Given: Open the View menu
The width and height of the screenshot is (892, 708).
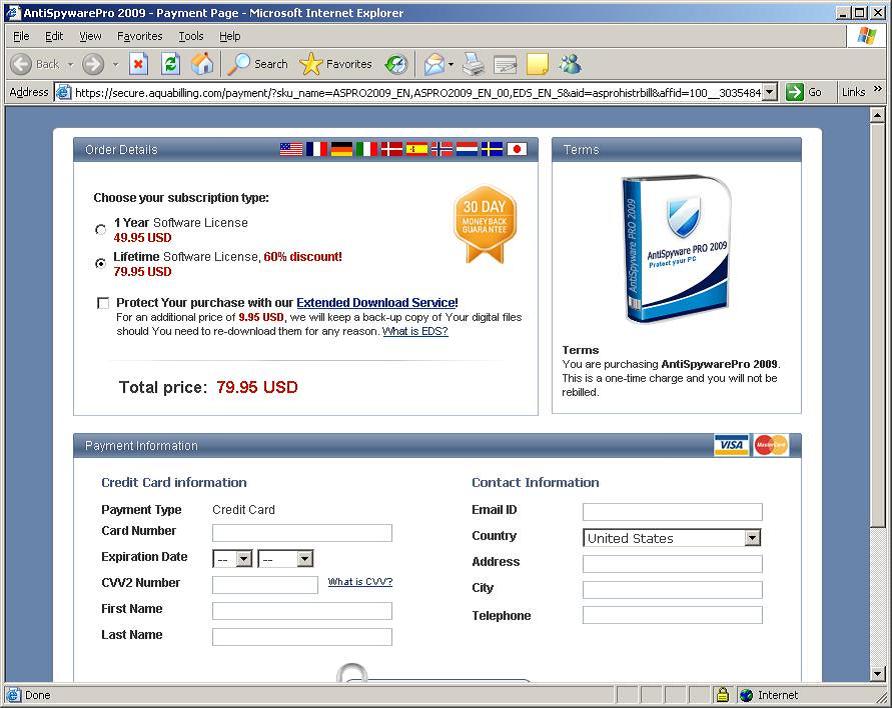Looking at the screenshot, I should click(x=90, y=36).
